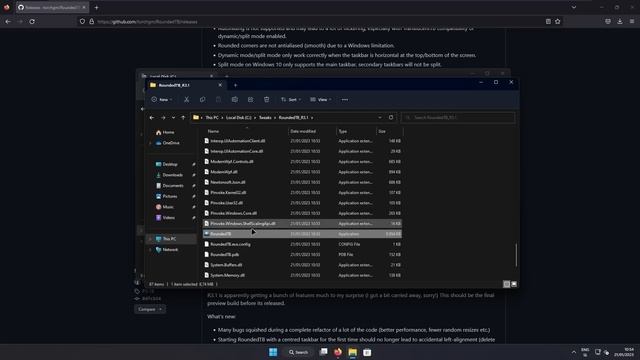Viewport: 640px width, 360px height.
Task: Open the Downloads quick access folder
Action: [169, 175]
